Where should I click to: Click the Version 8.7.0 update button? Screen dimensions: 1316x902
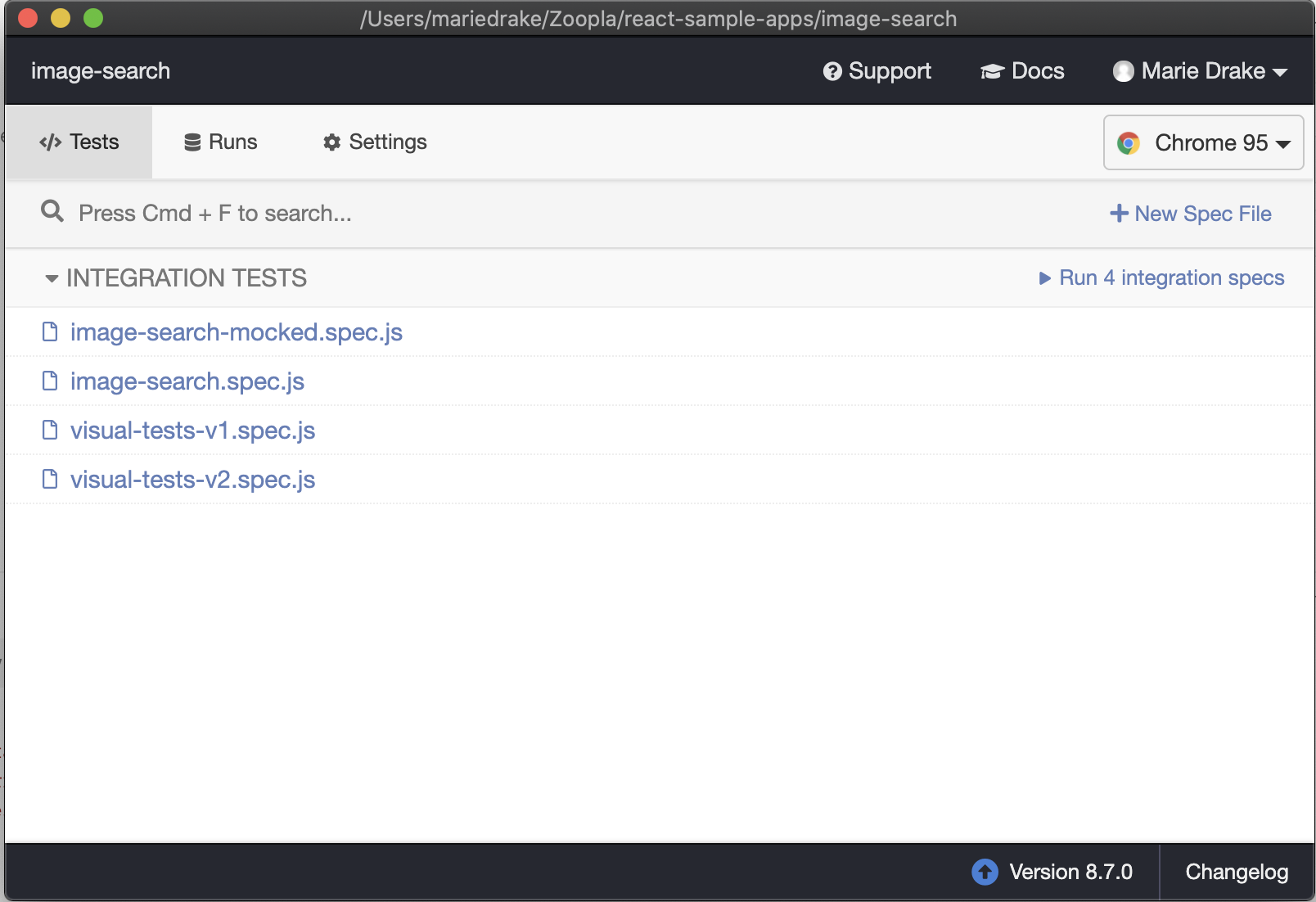1052,872
